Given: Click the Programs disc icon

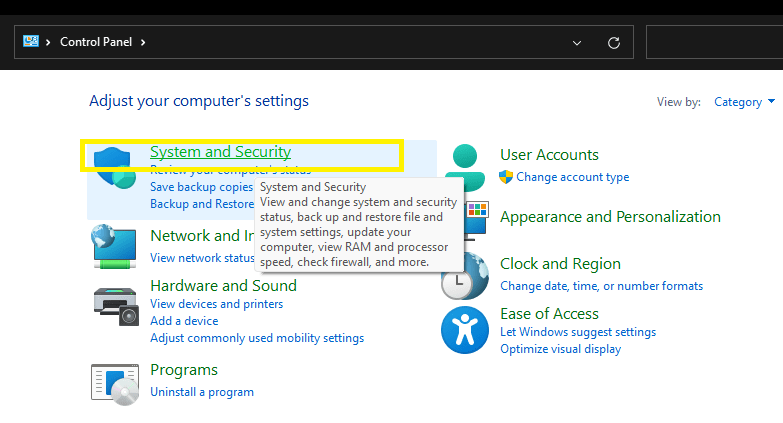Looking at the screenshot, I should click(x=113, y=382).
